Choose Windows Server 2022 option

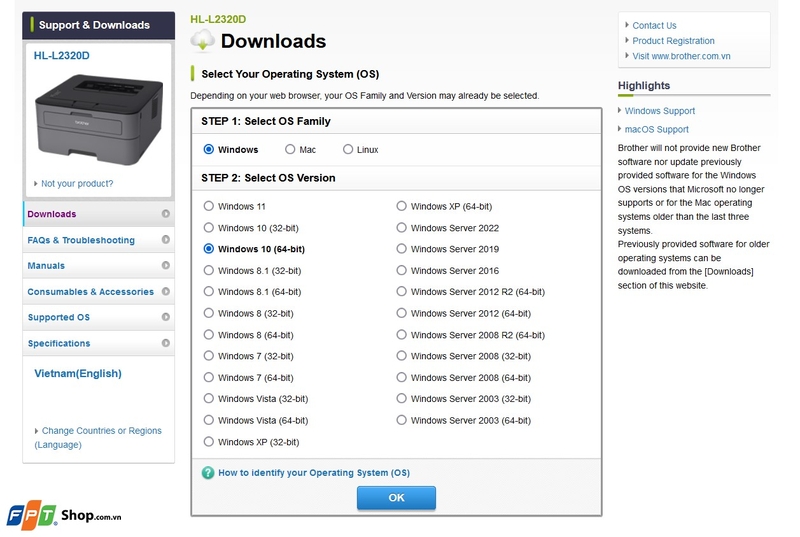[x=402, y=227]
